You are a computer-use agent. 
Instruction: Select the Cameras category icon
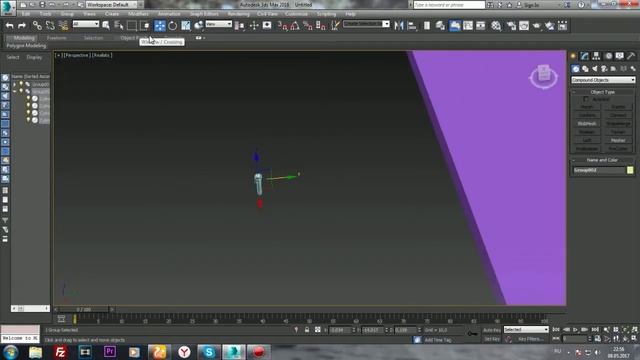click(604, 69)
